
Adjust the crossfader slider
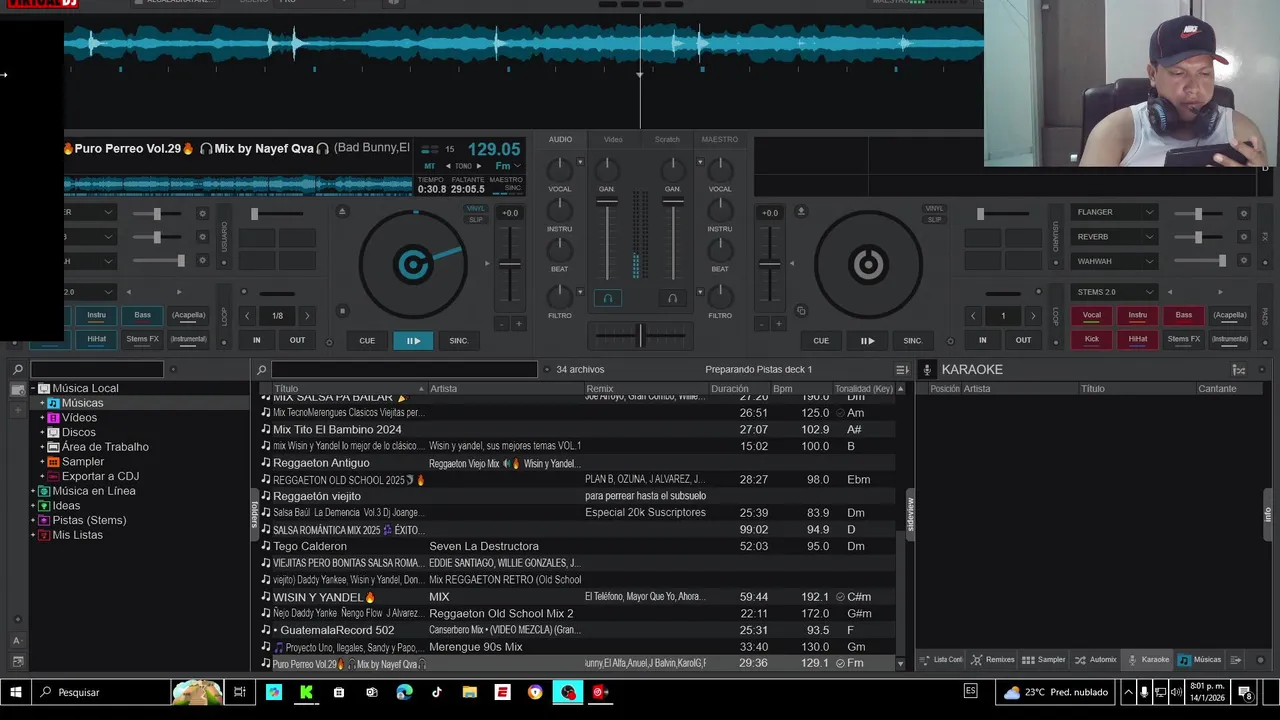(640, 335)
